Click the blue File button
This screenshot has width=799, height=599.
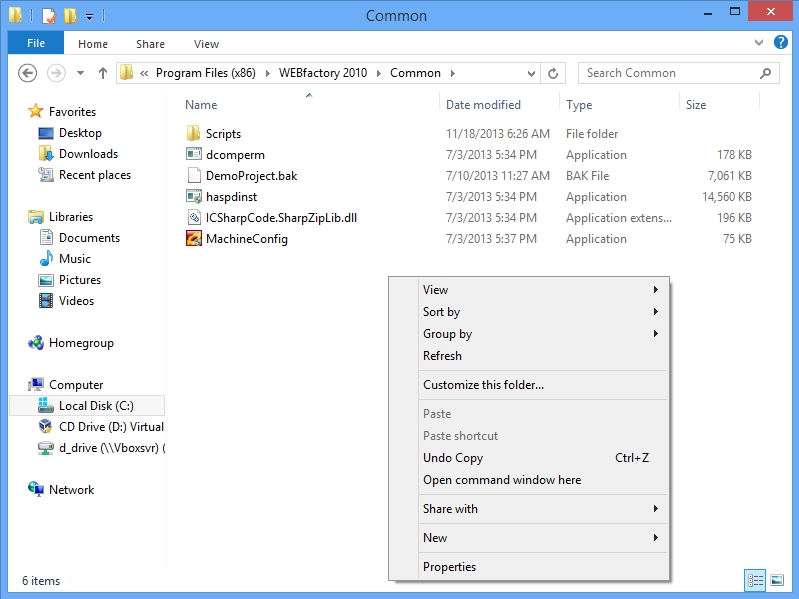coord(36,44)
